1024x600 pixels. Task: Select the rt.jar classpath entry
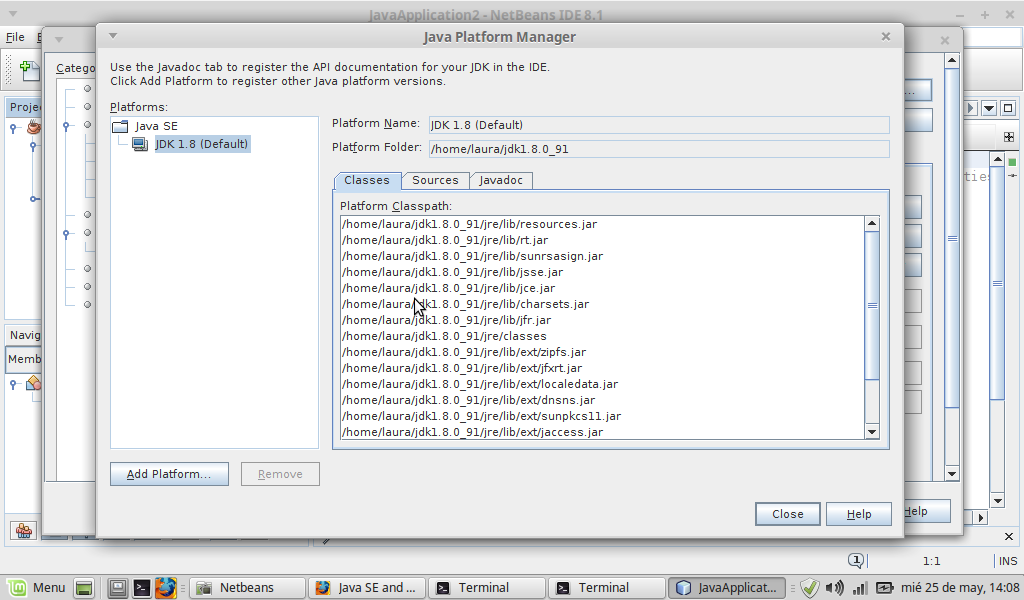(x=445, y=240)
